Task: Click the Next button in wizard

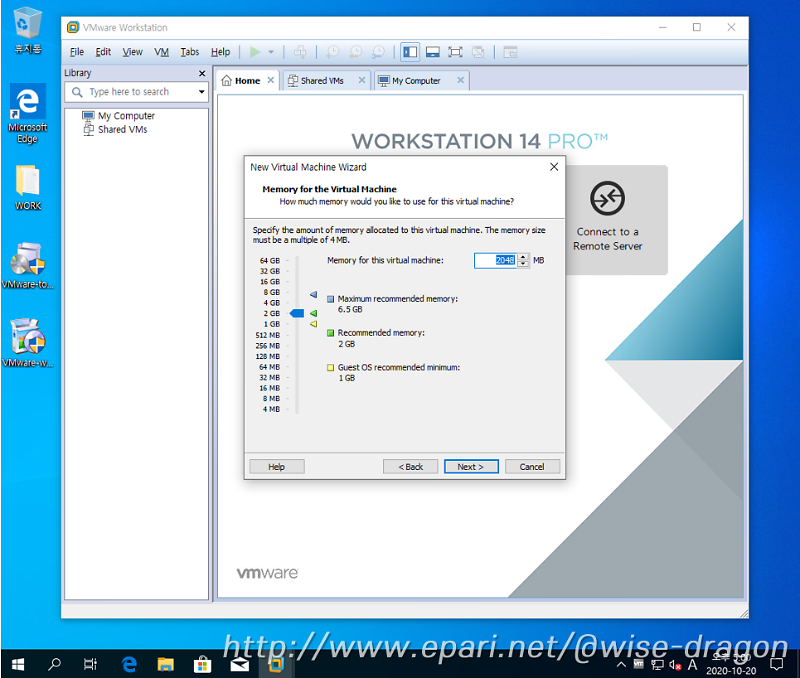Action: pos(471,467)
